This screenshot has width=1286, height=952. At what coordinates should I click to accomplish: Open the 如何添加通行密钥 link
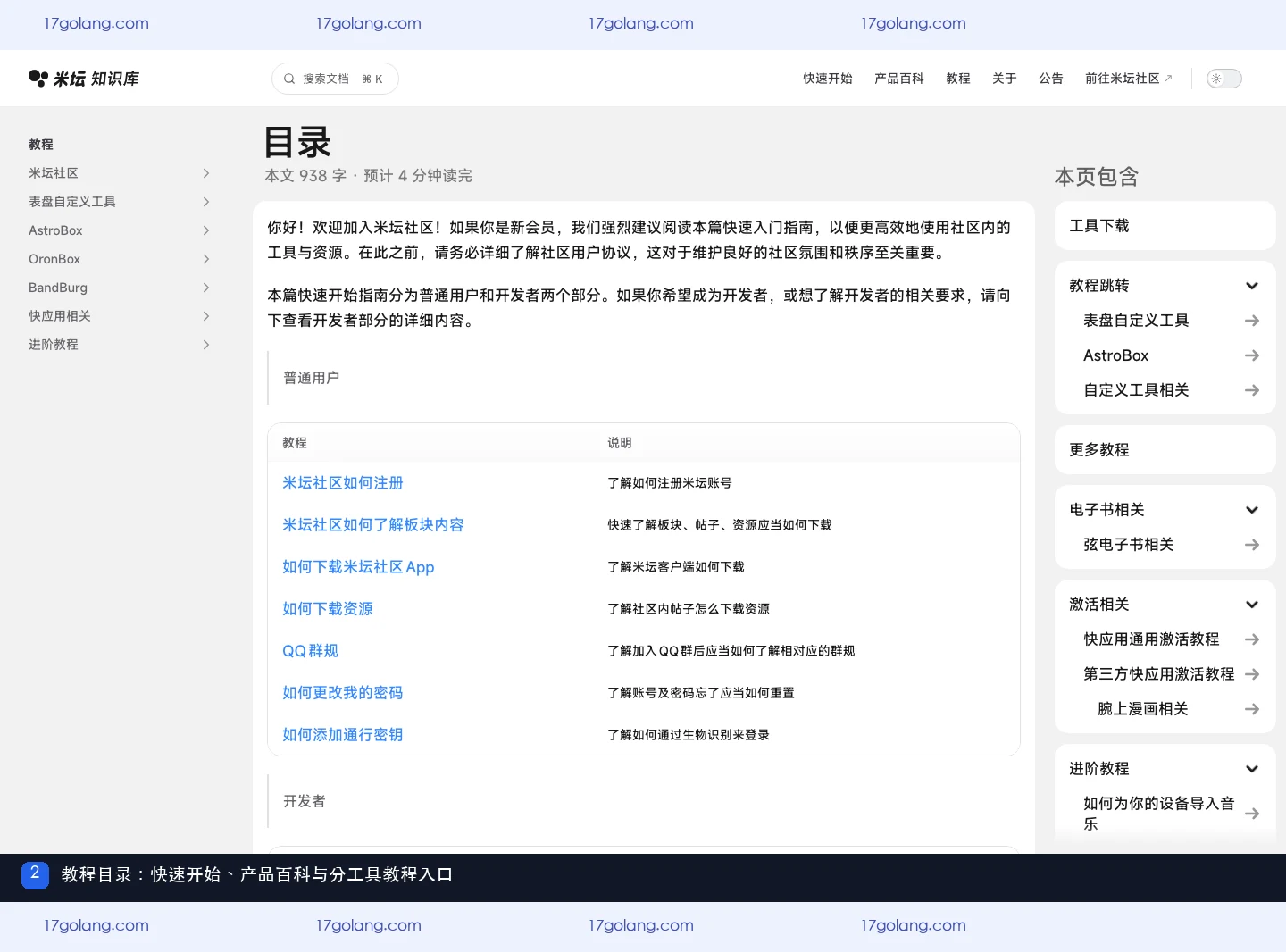[x=343, y=735]
